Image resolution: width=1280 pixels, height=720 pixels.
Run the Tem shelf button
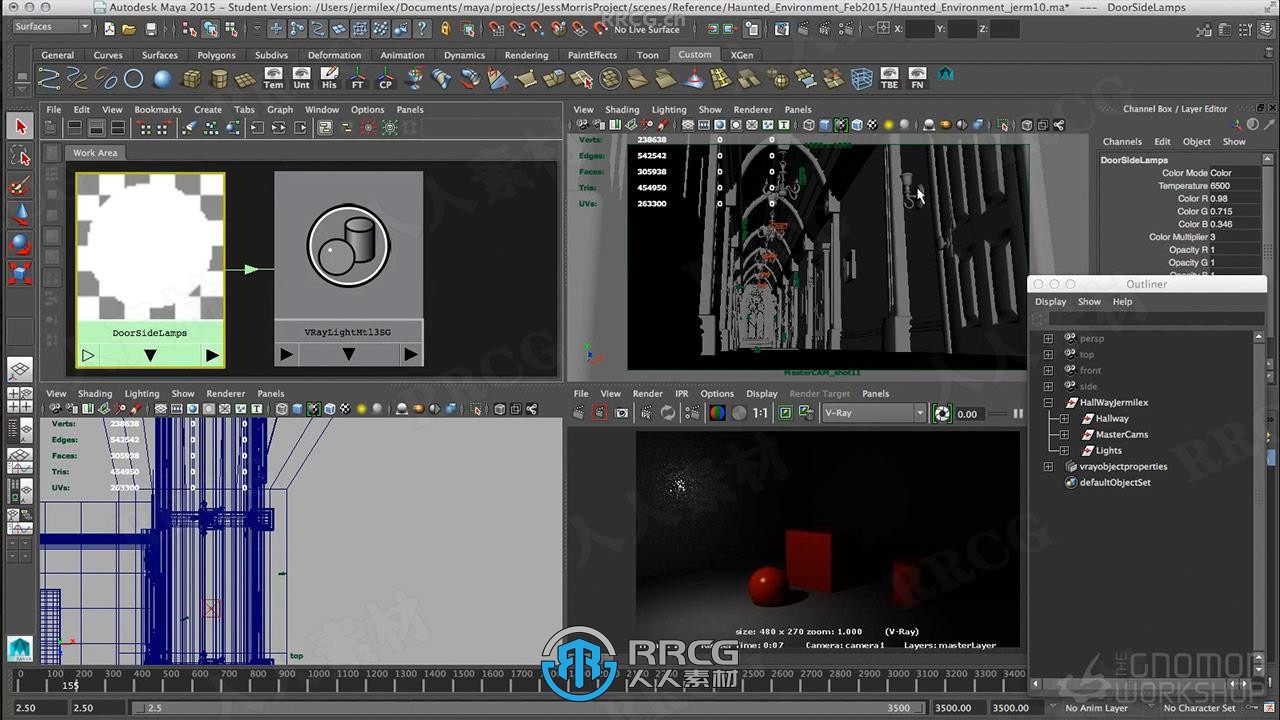click(273, 79)
